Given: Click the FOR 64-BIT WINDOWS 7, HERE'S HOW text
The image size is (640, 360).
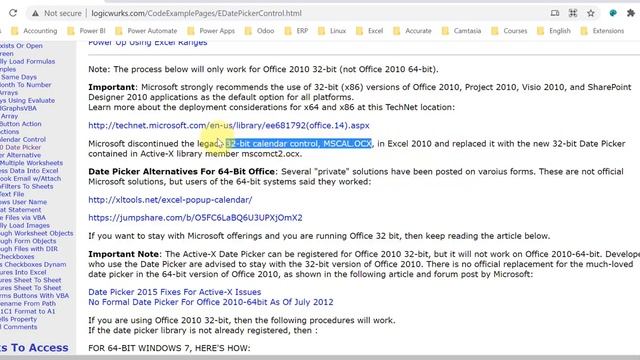Looking at the screenshot, I should pos(169,348).
